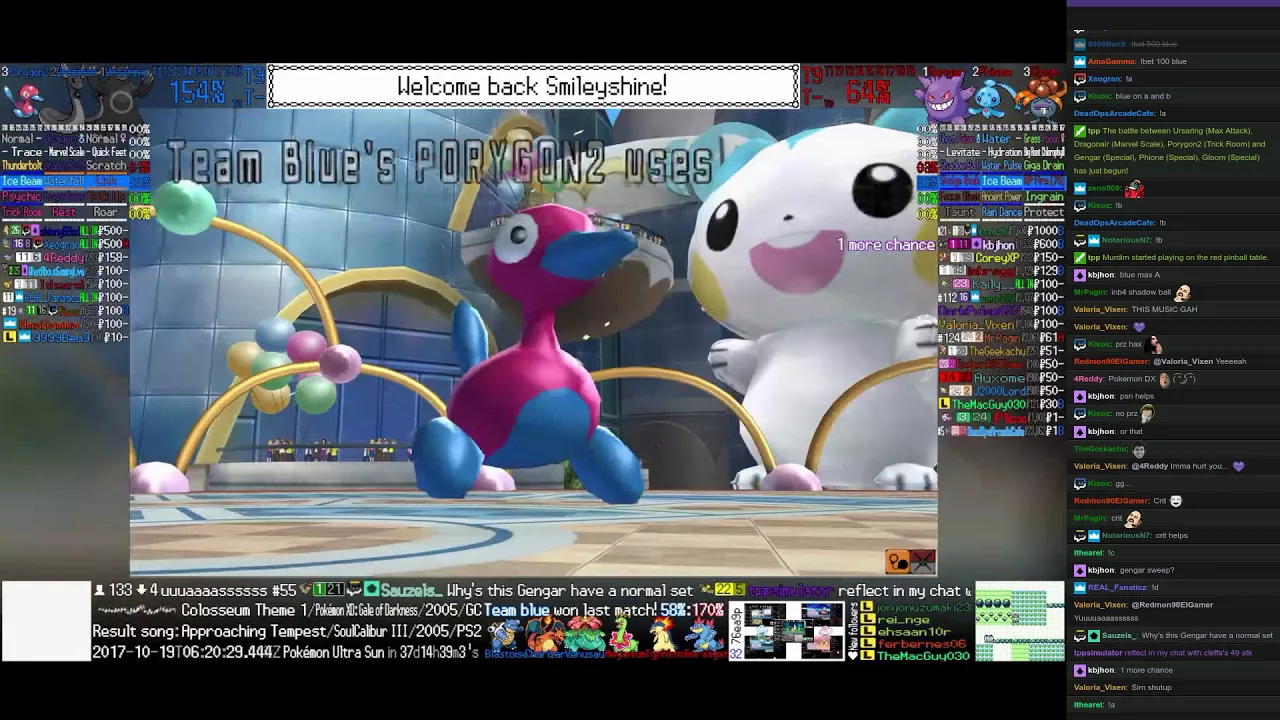Click 'Ingrain' in Team Red's move list
1280x720 pixels.
click(1044, 197)
